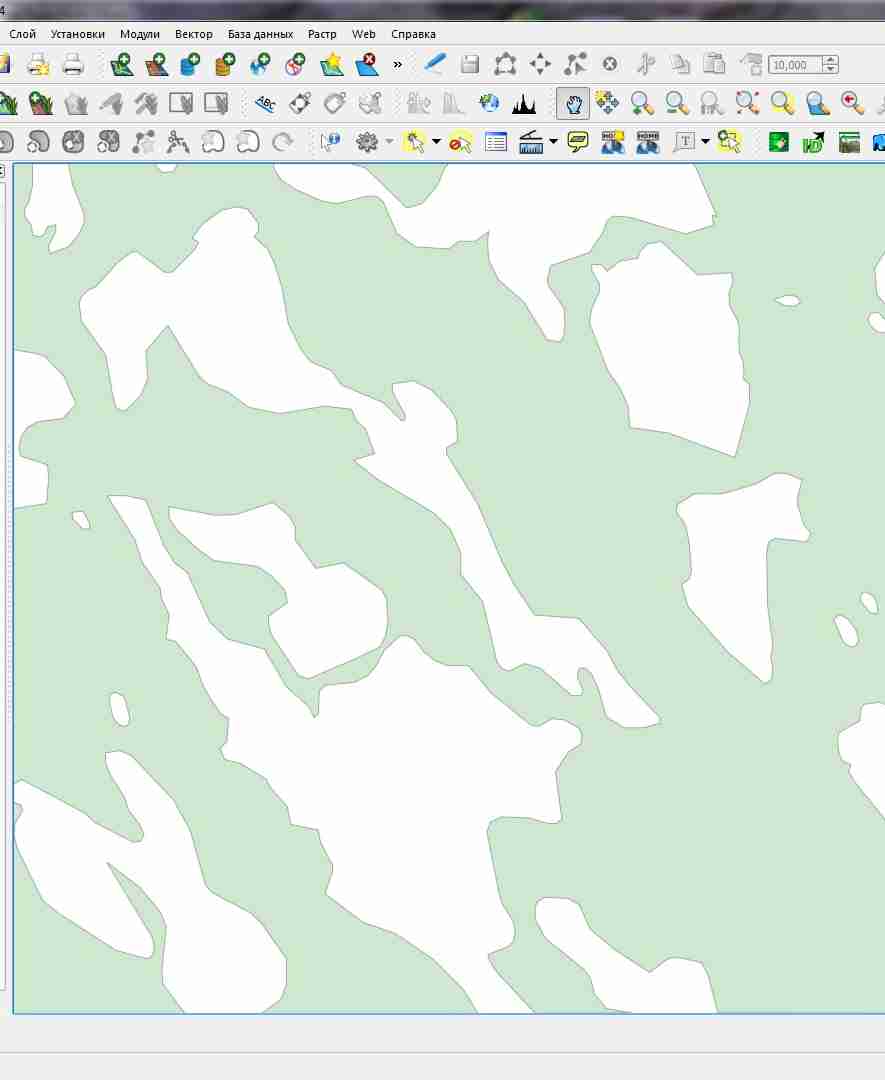Click the Add WMS Layer globe icon
Screen dimensions: 885x1080
coord(260,65)
